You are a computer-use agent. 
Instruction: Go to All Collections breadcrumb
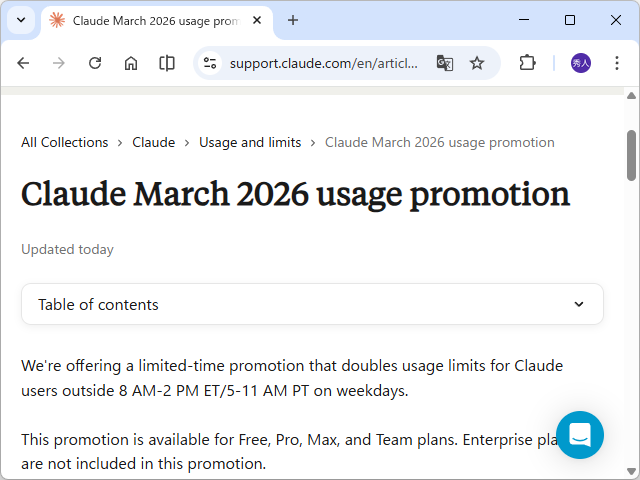click(65, 142)
